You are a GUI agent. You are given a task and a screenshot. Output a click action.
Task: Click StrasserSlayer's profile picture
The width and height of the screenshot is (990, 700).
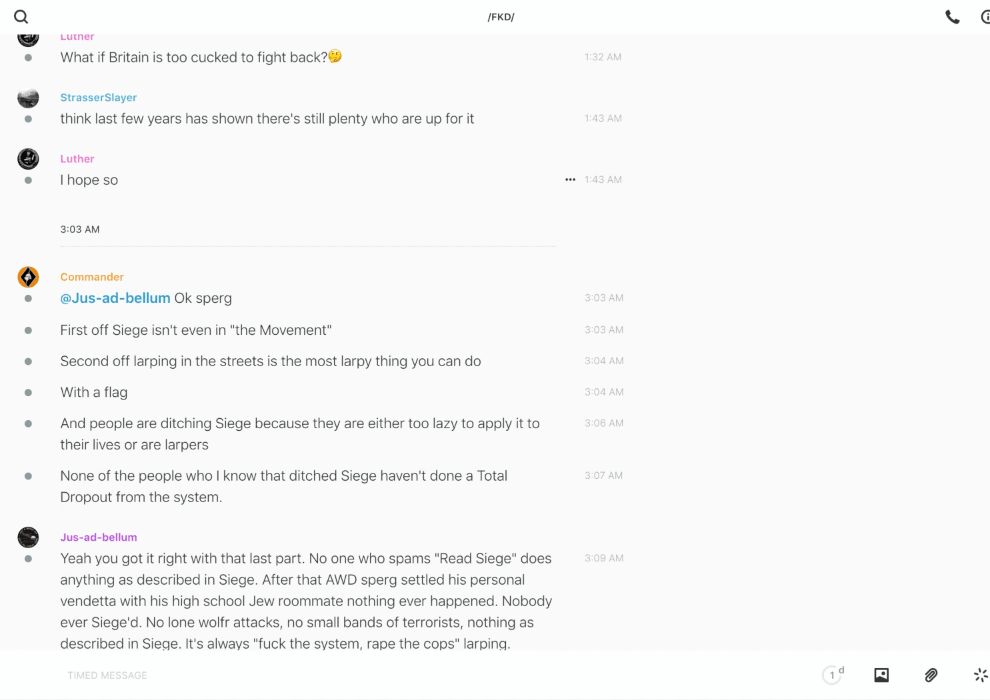(x=28, y=98)
